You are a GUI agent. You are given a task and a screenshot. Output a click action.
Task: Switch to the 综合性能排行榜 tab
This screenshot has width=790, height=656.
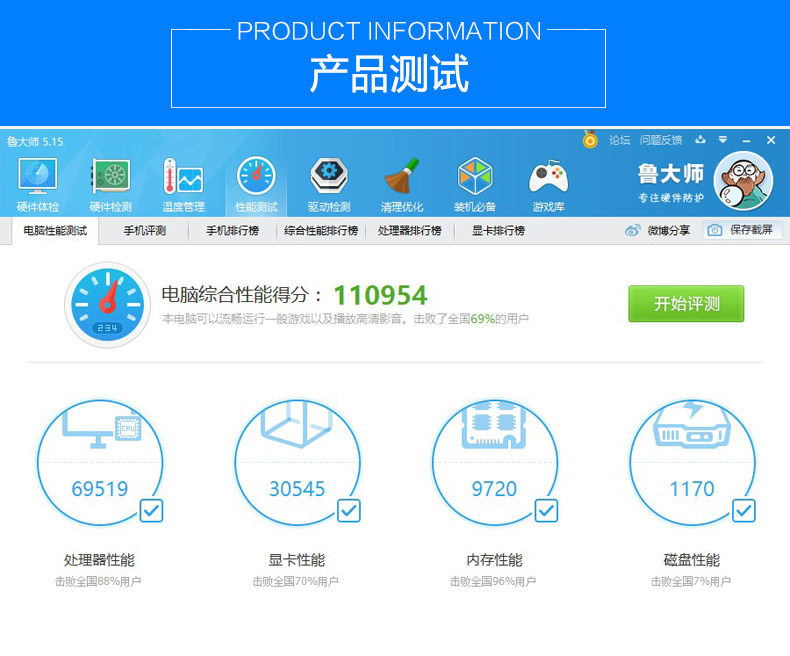321,230
